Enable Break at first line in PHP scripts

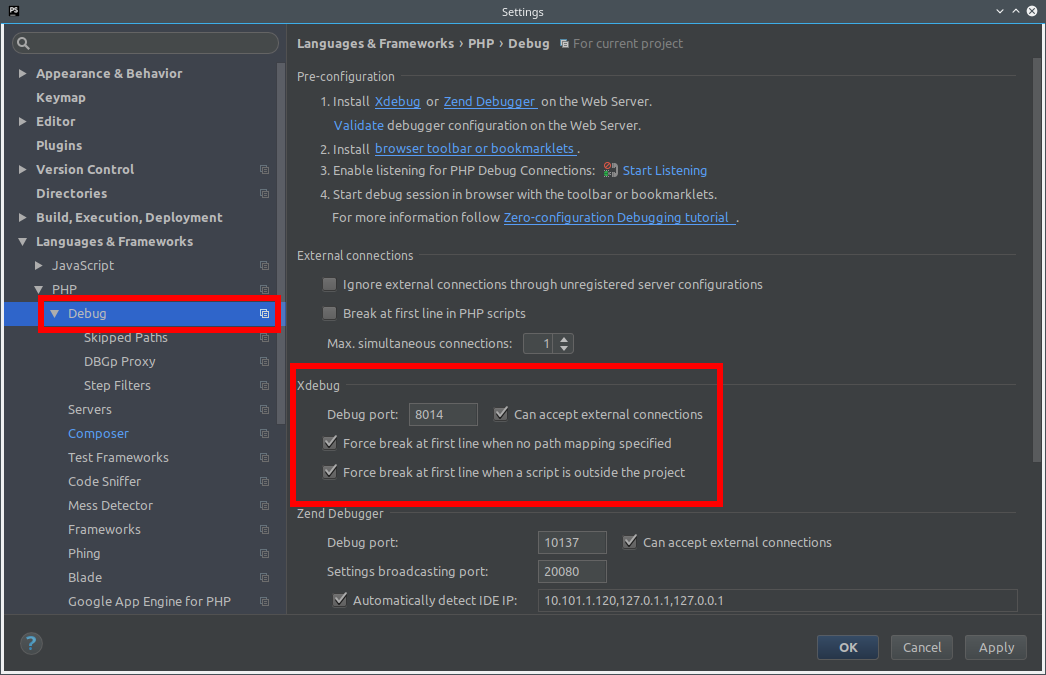click(x=330, y=313)
